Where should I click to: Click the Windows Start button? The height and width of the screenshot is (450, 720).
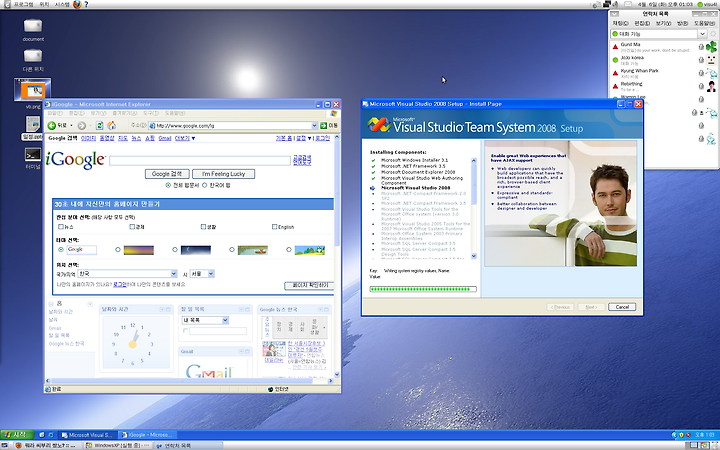tap(17, 434)
